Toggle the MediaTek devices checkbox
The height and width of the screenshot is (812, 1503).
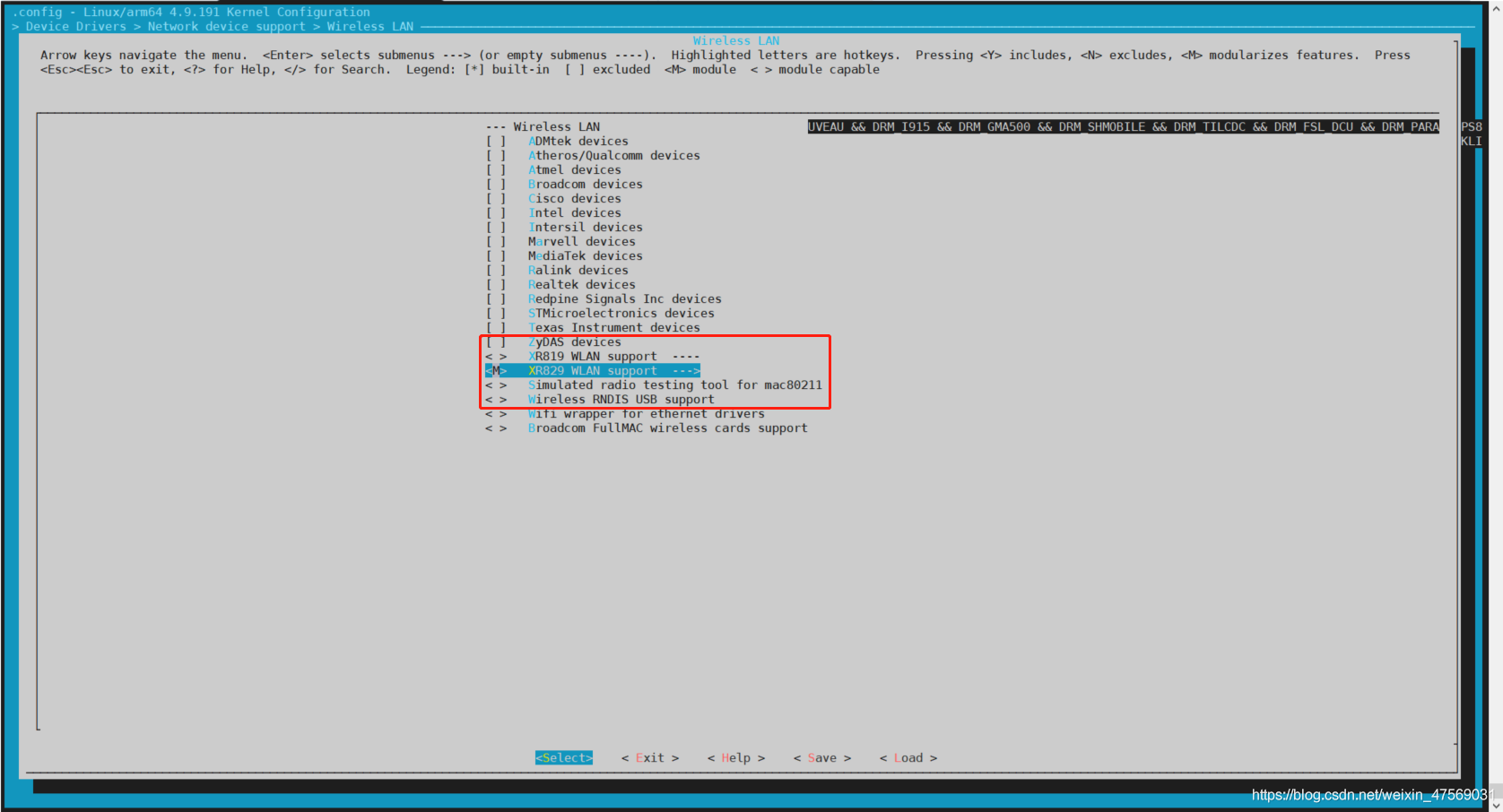[496, 256]
